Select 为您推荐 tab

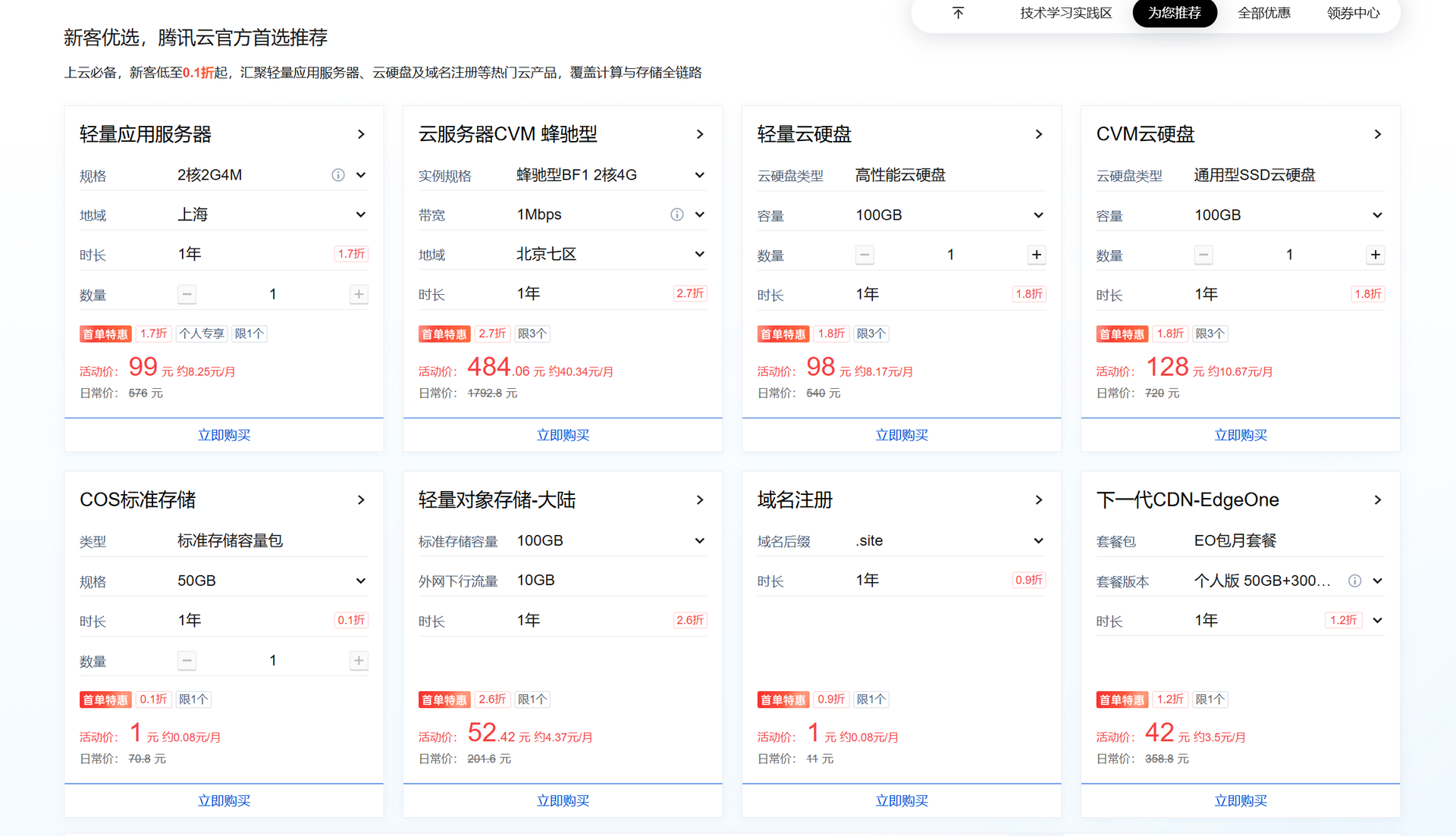[x=1175, y=13]
